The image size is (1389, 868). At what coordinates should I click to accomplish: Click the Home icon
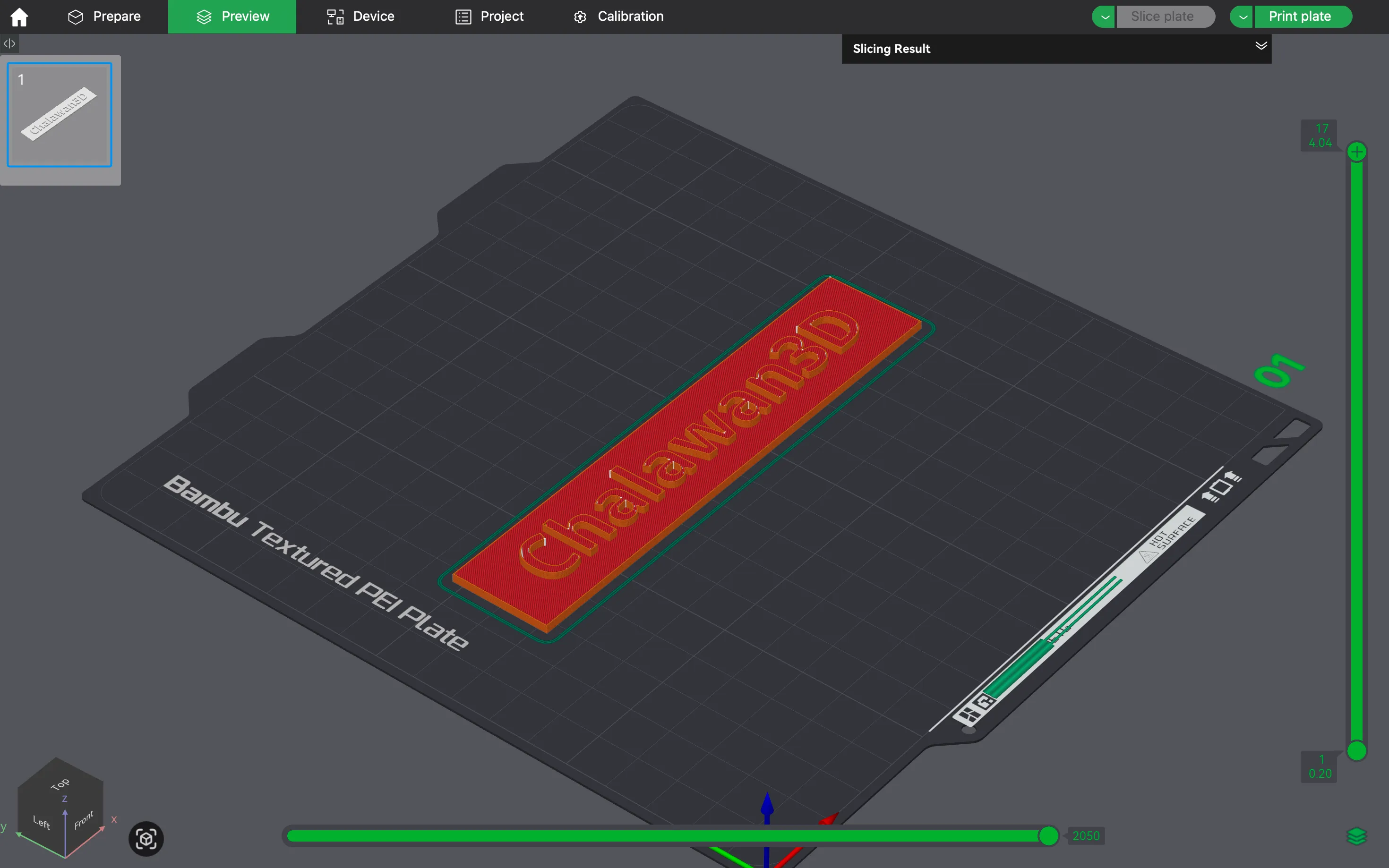click(19, 17)
